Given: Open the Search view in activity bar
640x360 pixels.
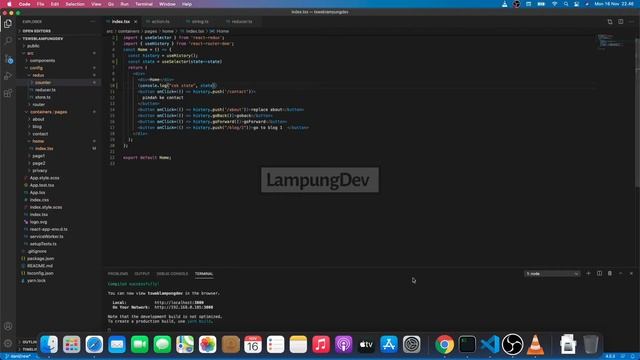Looking at the screenshot, I should (8, 41).
